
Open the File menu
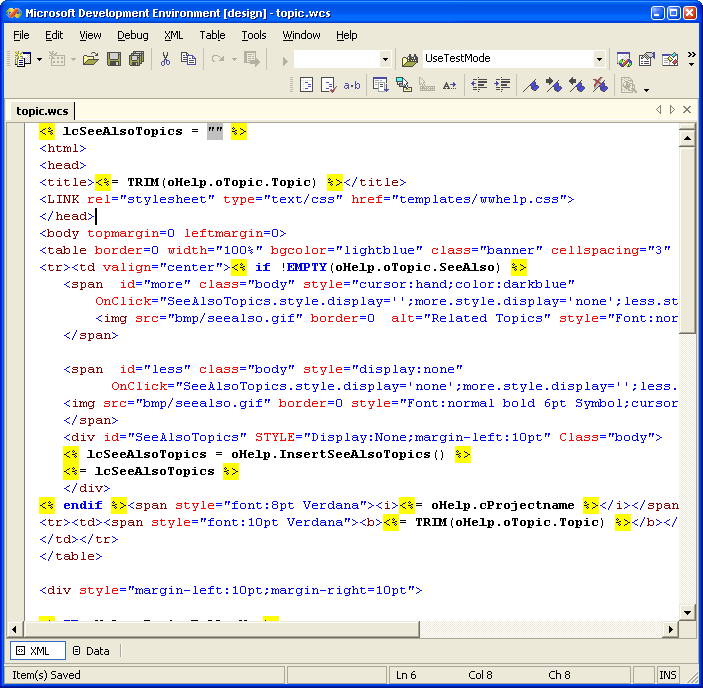coord(21,35)
